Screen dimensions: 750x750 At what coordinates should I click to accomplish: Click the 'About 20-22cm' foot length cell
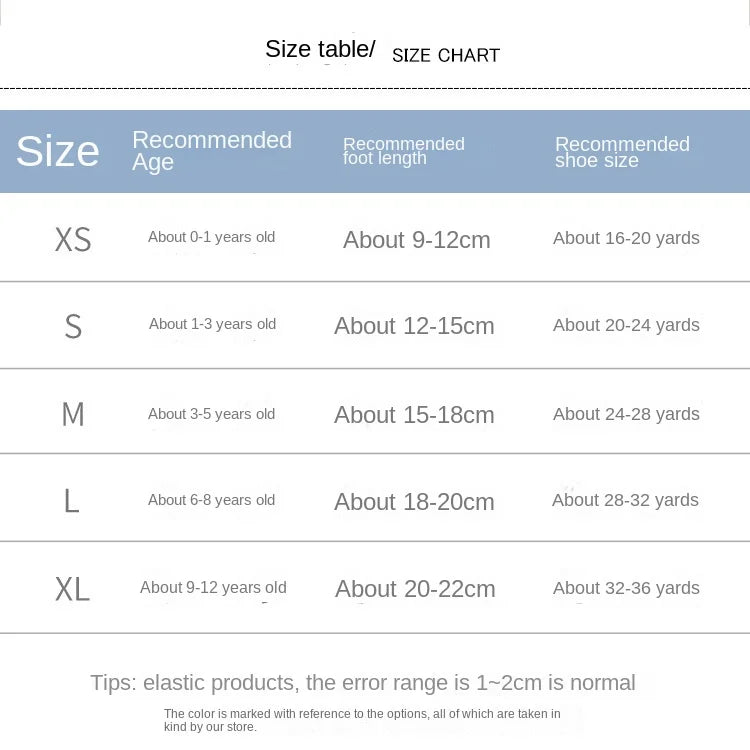(x=415, y=589)
